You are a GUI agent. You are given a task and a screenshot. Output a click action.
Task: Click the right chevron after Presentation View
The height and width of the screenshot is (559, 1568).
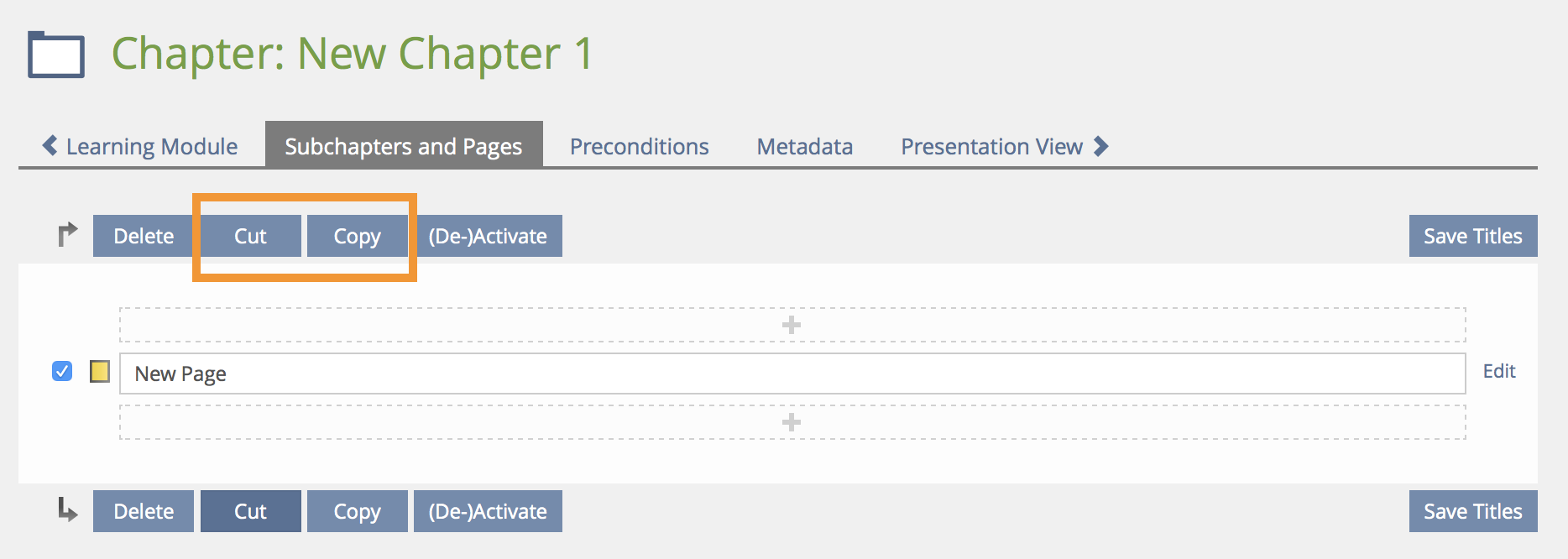(x=1101, y=146)
